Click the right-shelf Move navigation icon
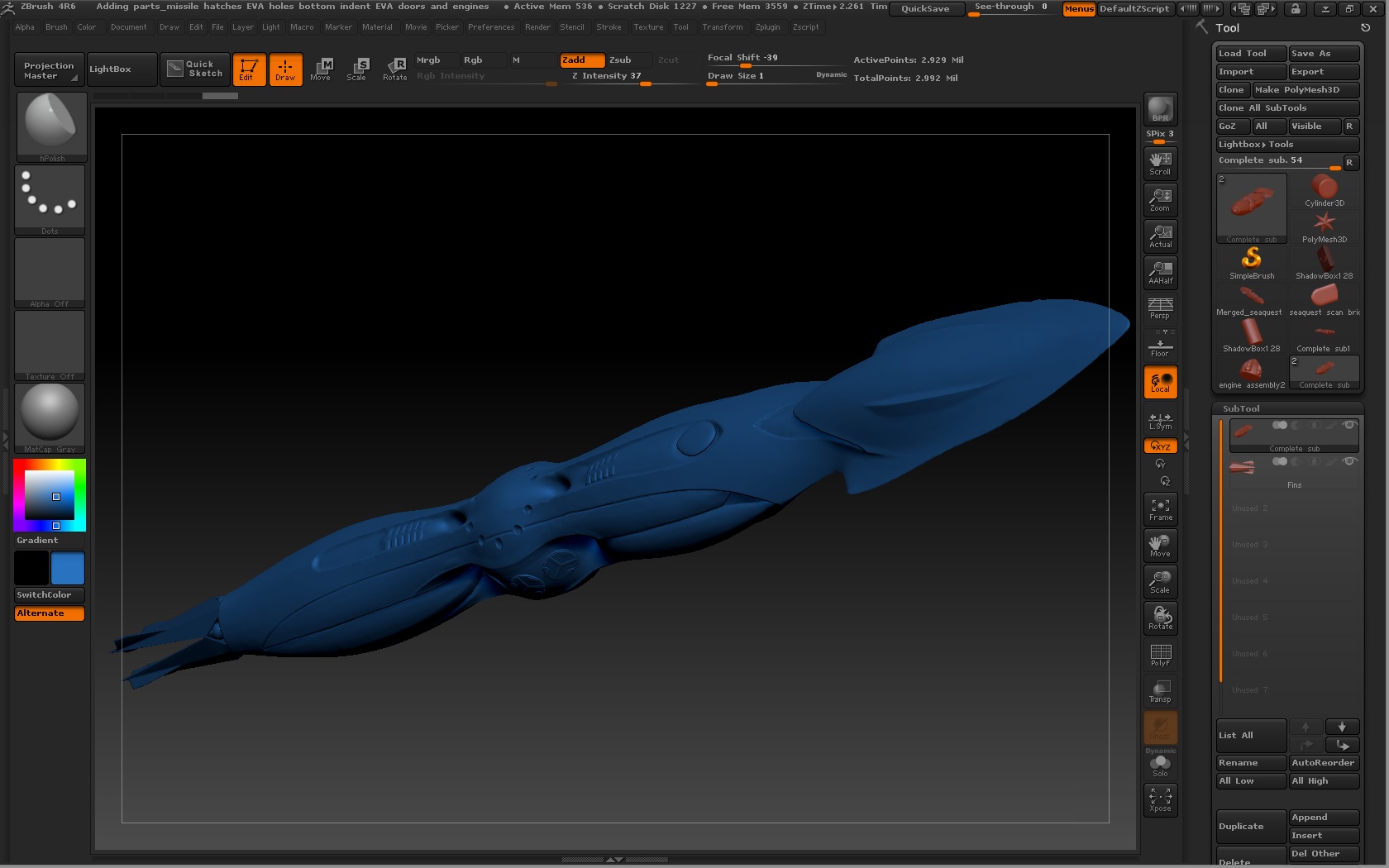Viewport: 1389px width, 868px height. click(x=1160, y=546)
